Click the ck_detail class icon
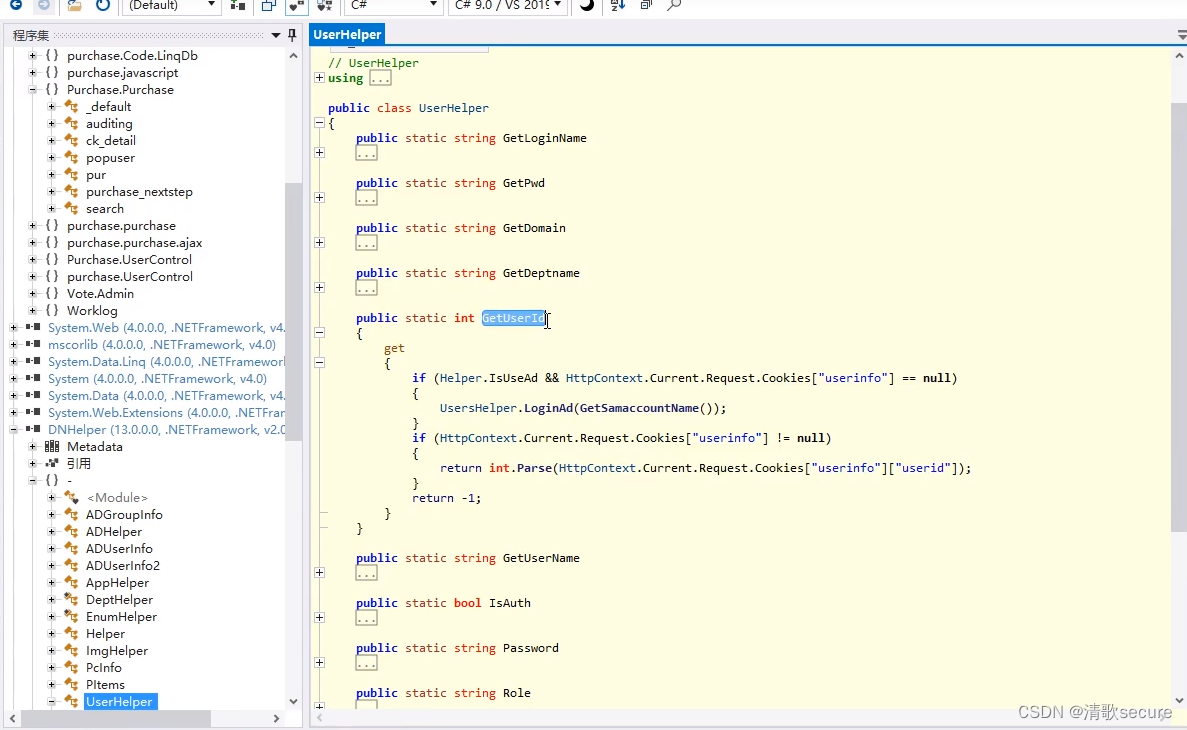Image resolution: width=1187 pixels, height=730 pixels. (x=71, y=141)
